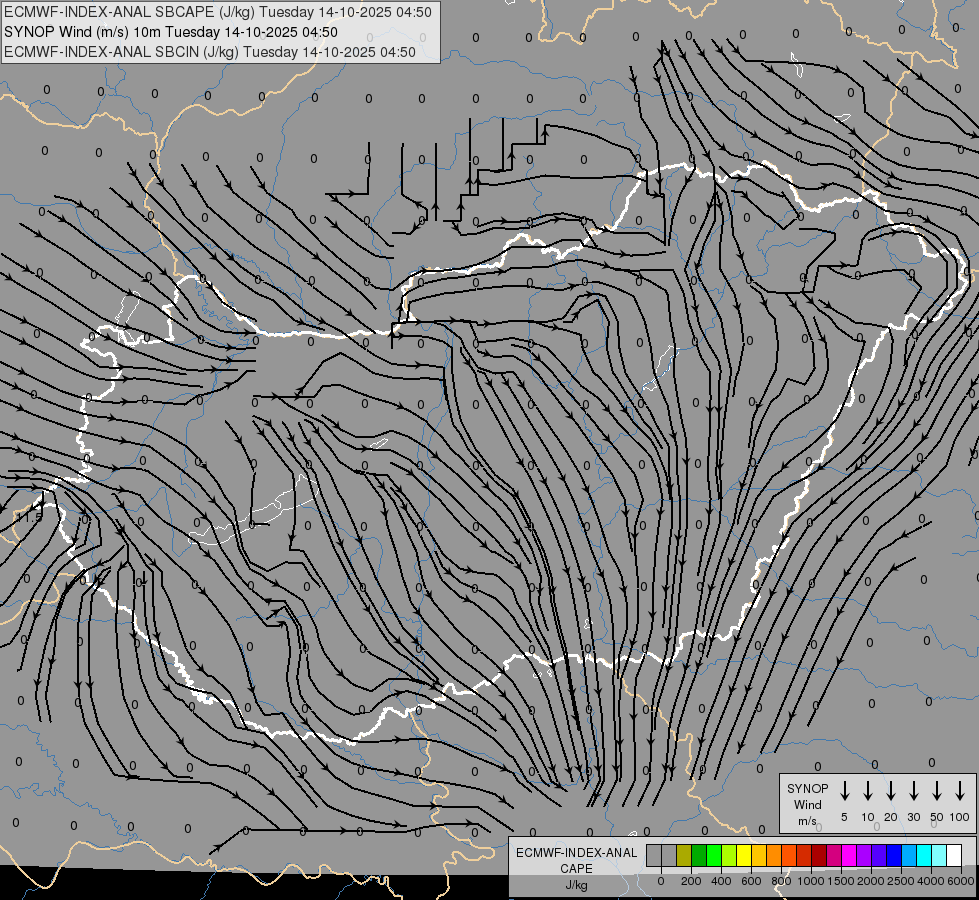The image size is (979, 900).
Task: Click the 1000 label on the CAPE scale
Action: [x=810, y=881]
